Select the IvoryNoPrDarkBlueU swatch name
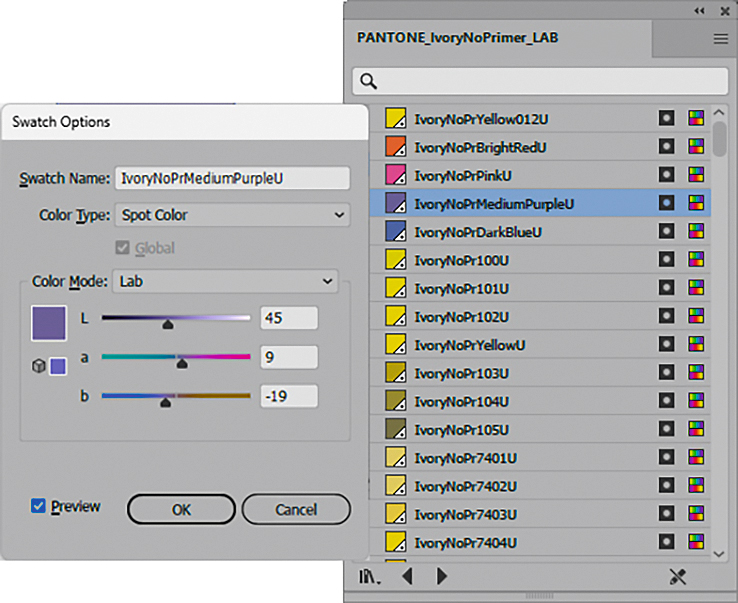This screenshot has width=738, height=603. [x=478, y=232]
